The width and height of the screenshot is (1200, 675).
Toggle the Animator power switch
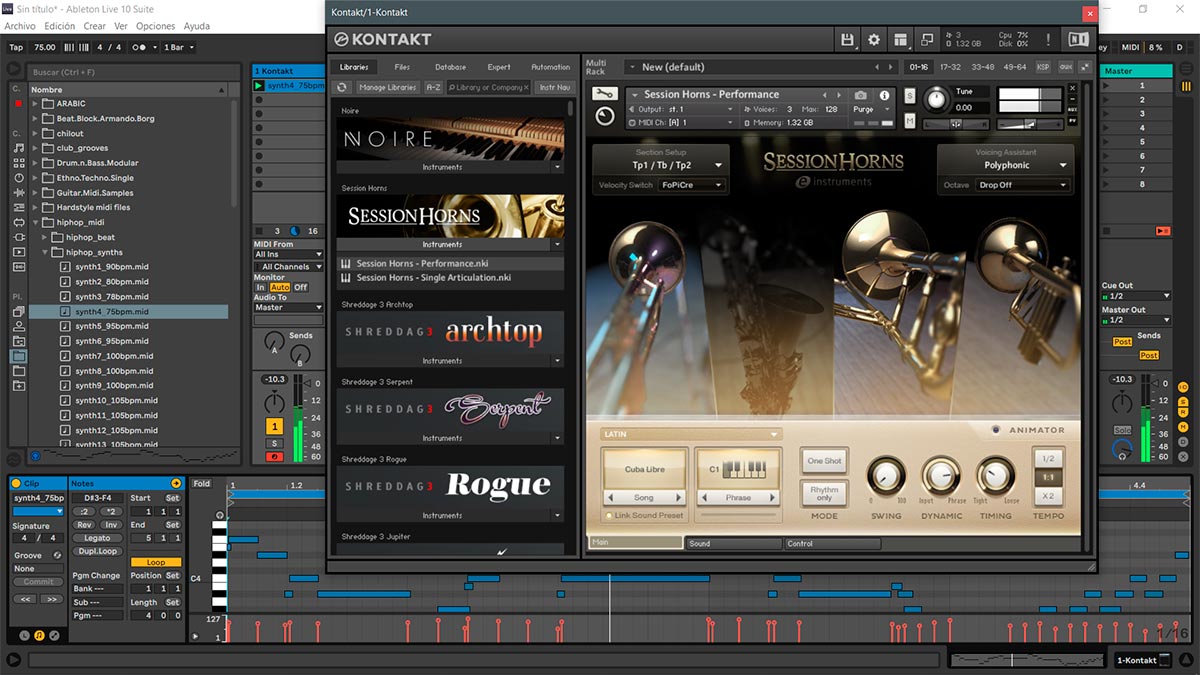[995, 430]
